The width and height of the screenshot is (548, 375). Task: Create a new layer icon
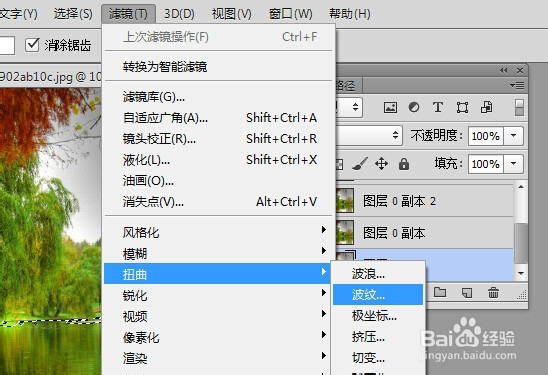pos(467,293)
